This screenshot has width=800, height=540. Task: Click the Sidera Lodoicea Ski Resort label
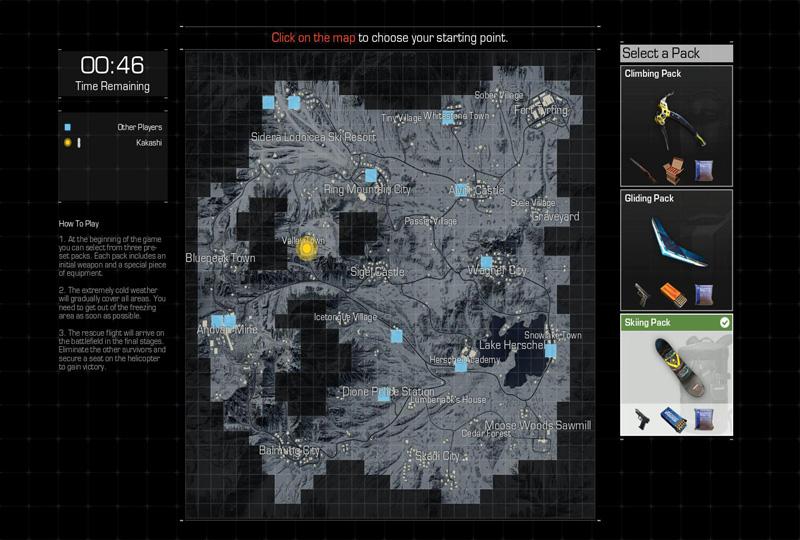313,136
